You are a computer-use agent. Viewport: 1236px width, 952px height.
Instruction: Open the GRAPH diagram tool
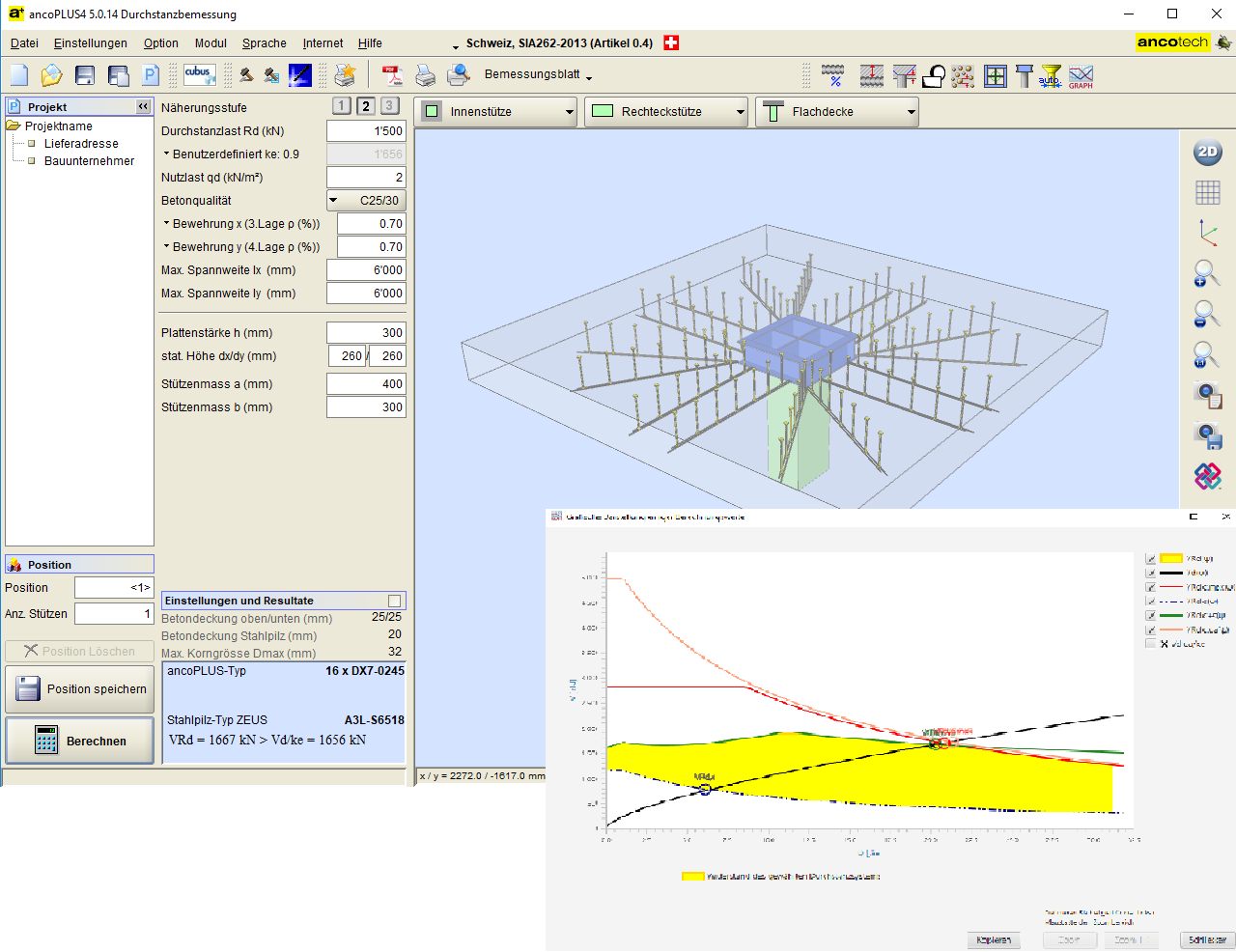pos(1081,76)
